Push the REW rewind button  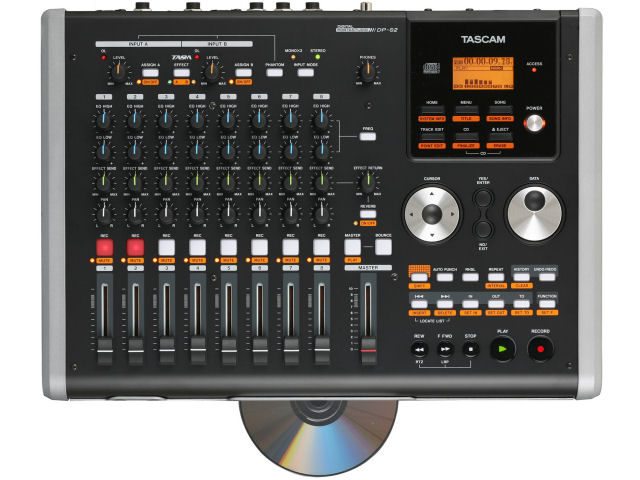tap(419, 349)
